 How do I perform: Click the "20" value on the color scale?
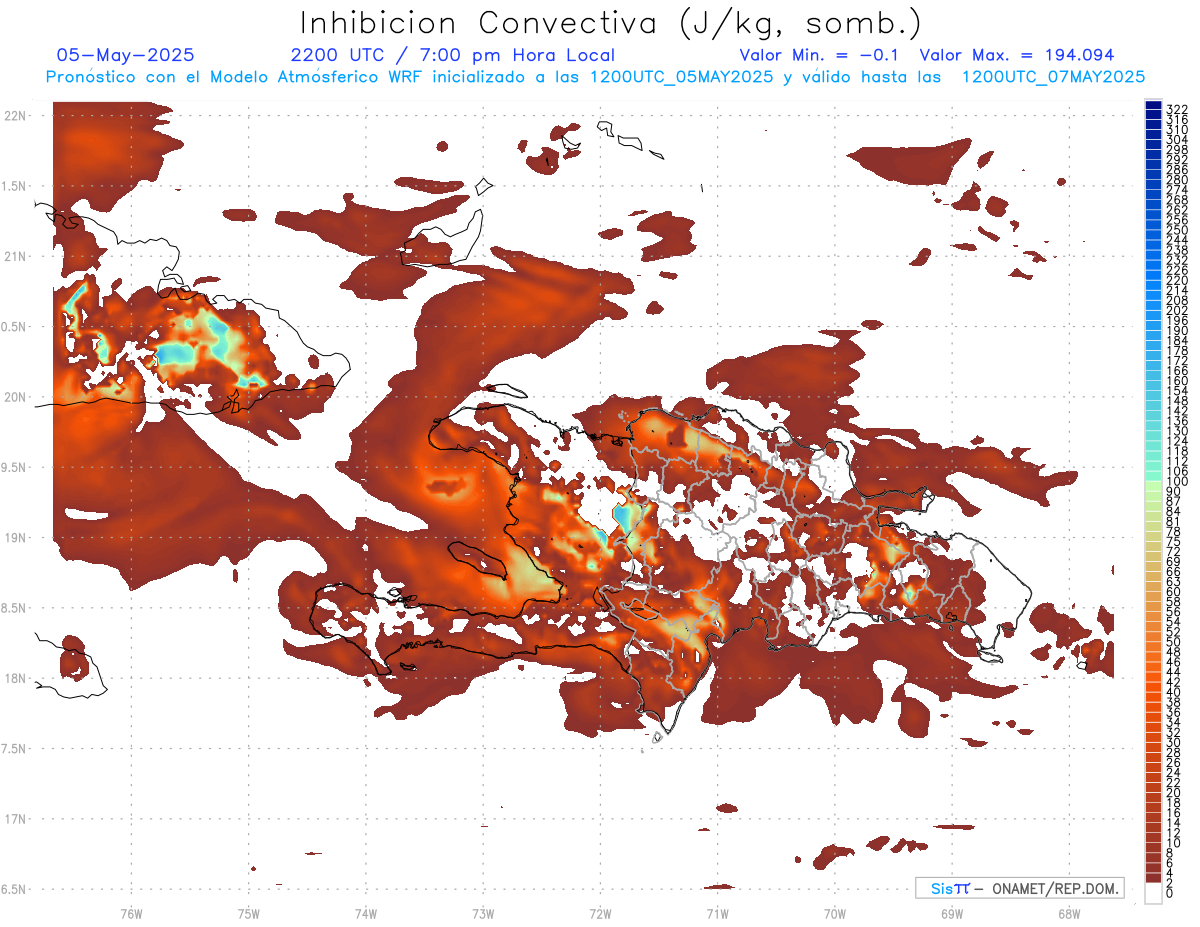pyautogui.click(x=1173, y=792)
